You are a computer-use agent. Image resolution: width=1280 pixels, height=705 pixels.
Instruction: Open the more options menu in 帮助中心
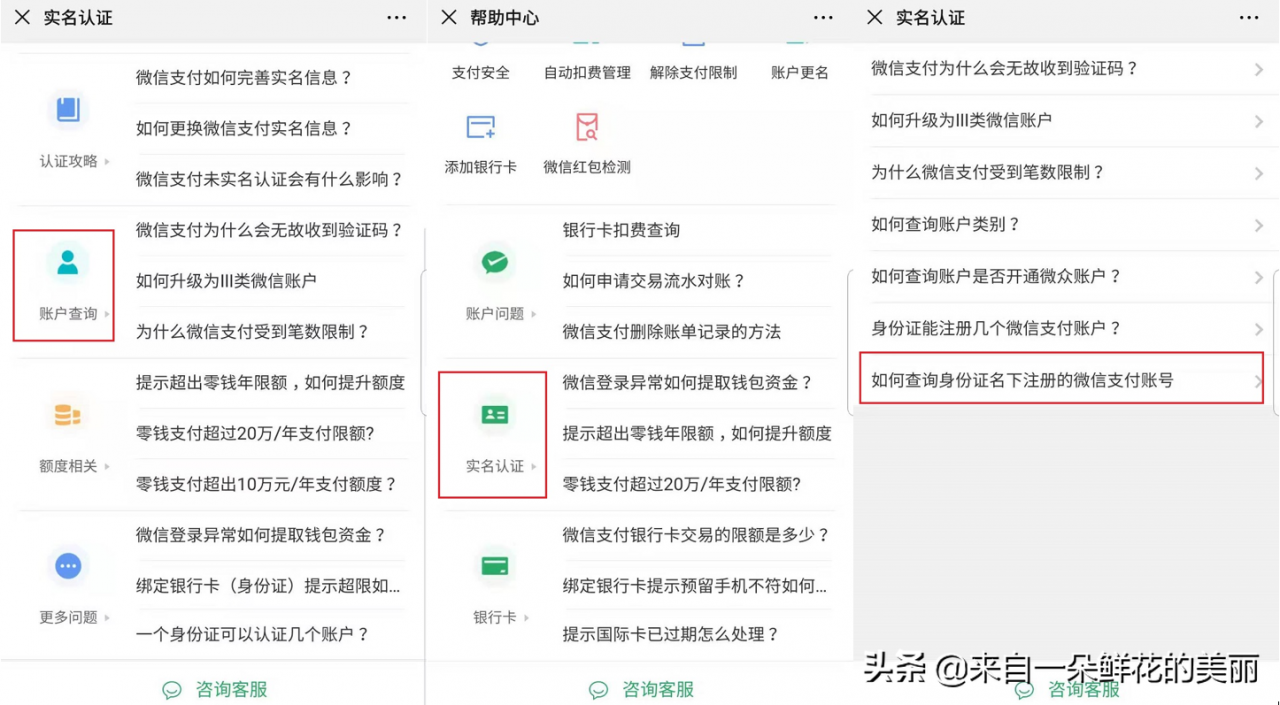click(x=822, y=17)
